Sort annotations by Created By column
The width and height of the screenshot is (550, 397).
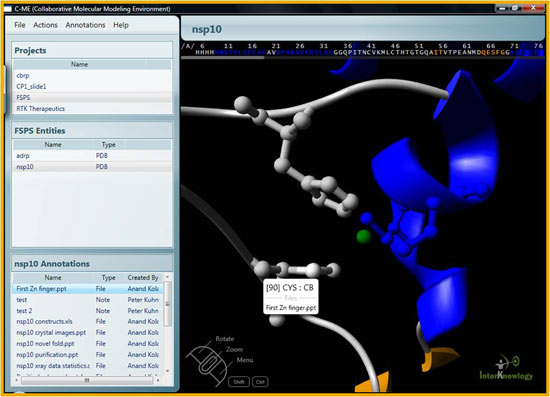(143, 277)
